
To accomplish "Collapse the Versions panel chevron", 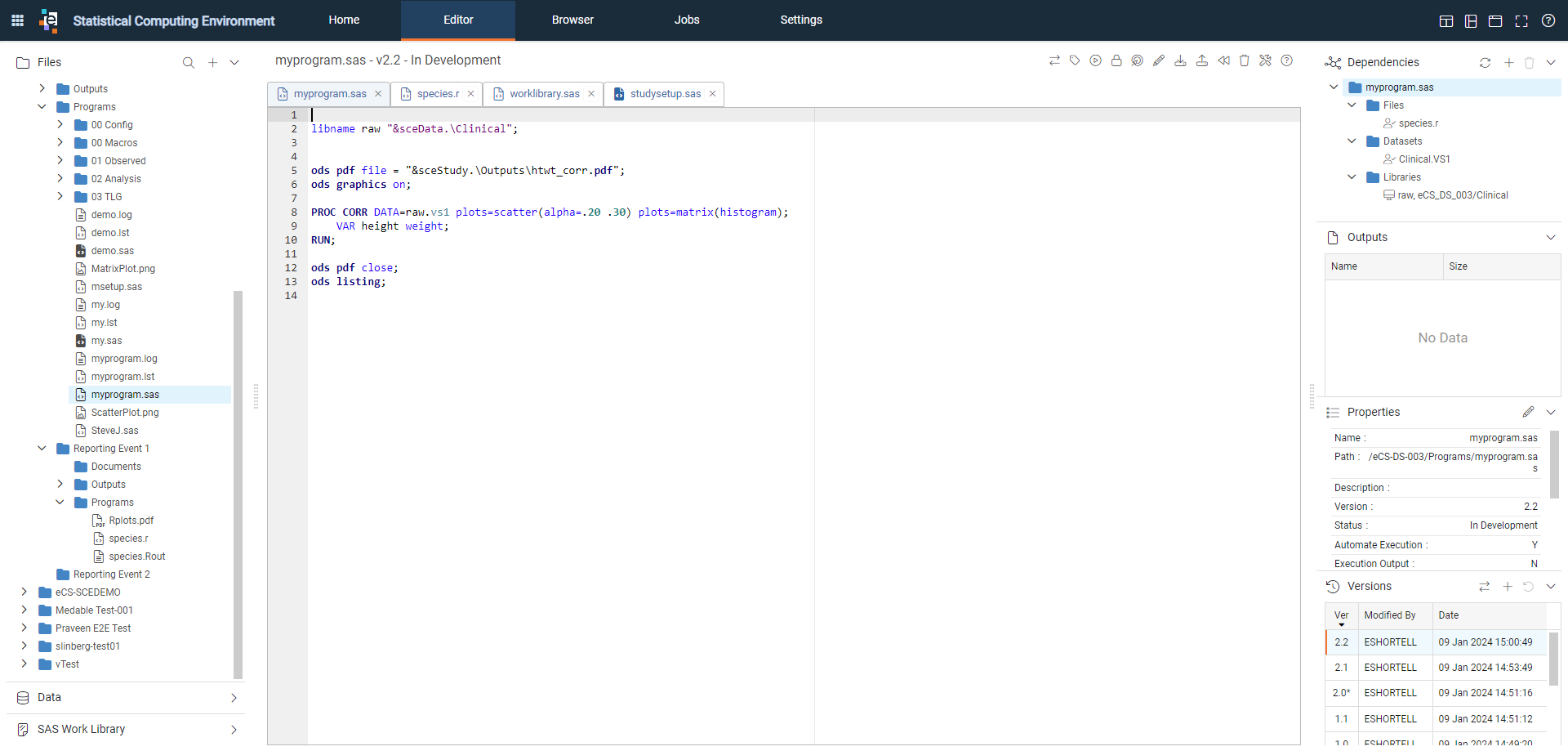I will coord(1551,587).
